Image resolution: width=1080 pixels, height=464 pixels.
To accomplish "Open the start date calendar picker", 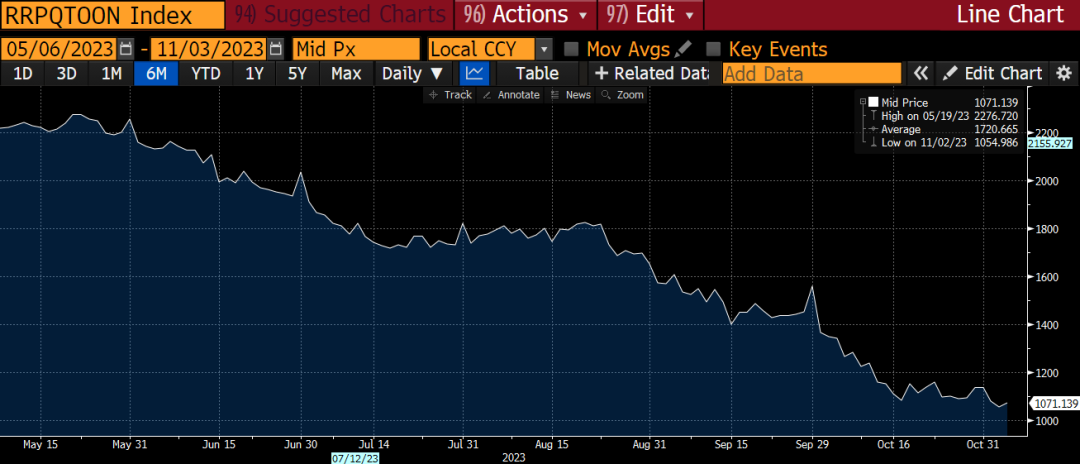I will [x=125, y=49].
